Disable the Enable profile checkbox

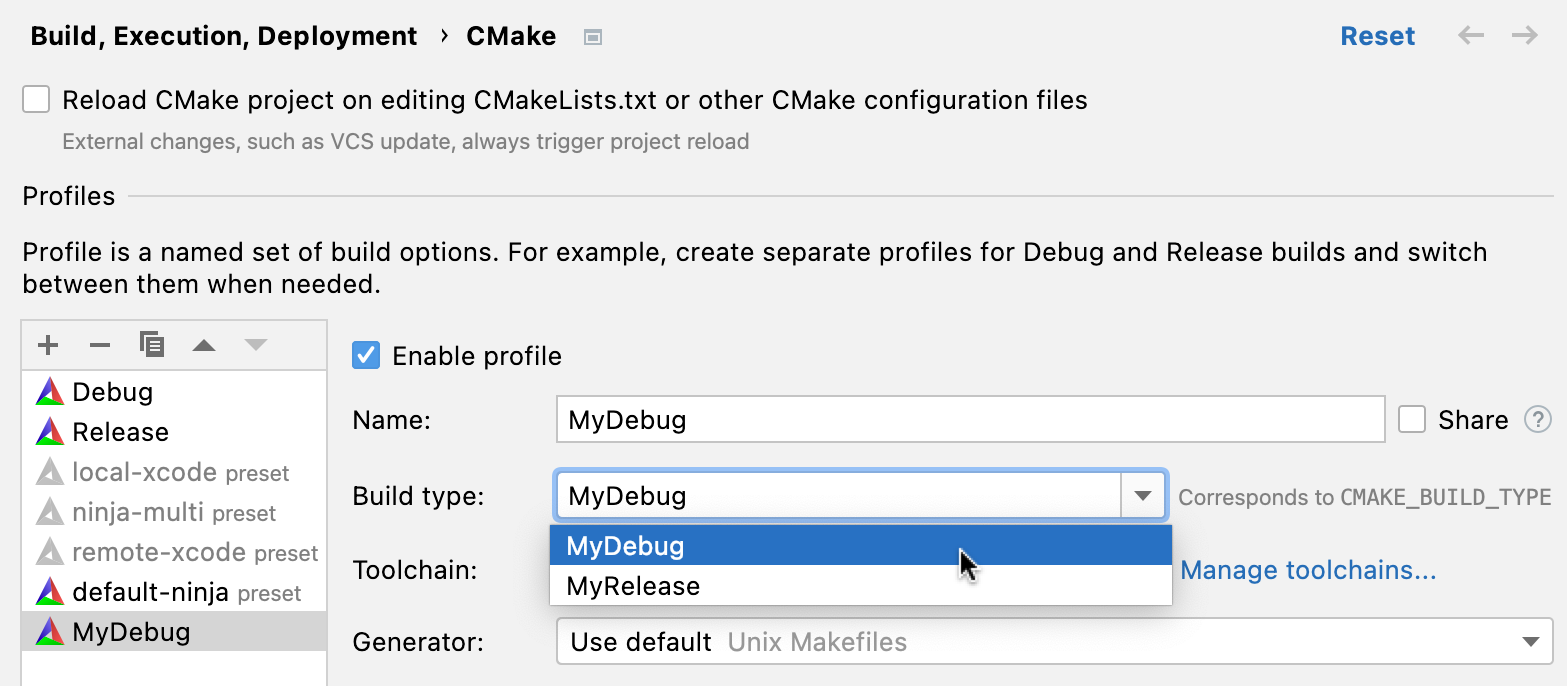pyautogui.click(x=366, y=355)
